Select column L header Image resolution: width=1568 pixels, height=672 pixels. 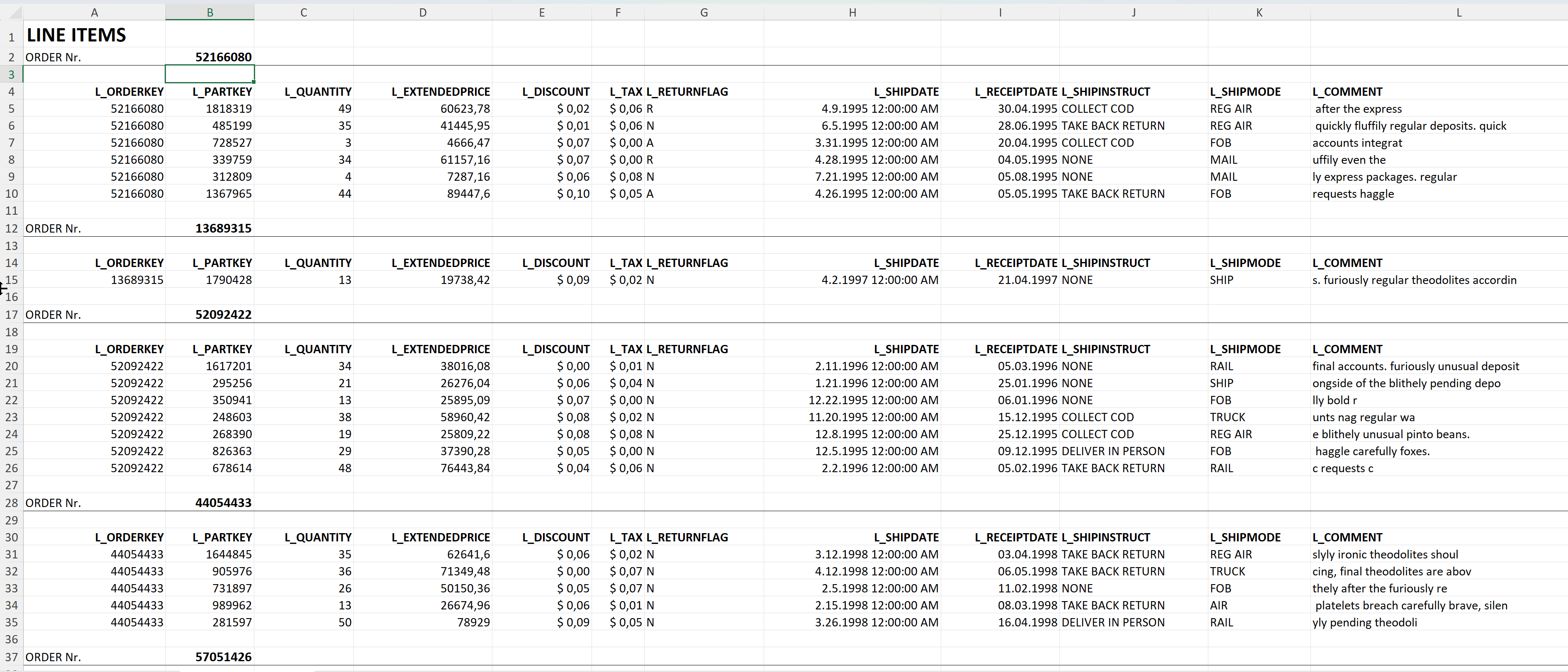[1458, 12]
